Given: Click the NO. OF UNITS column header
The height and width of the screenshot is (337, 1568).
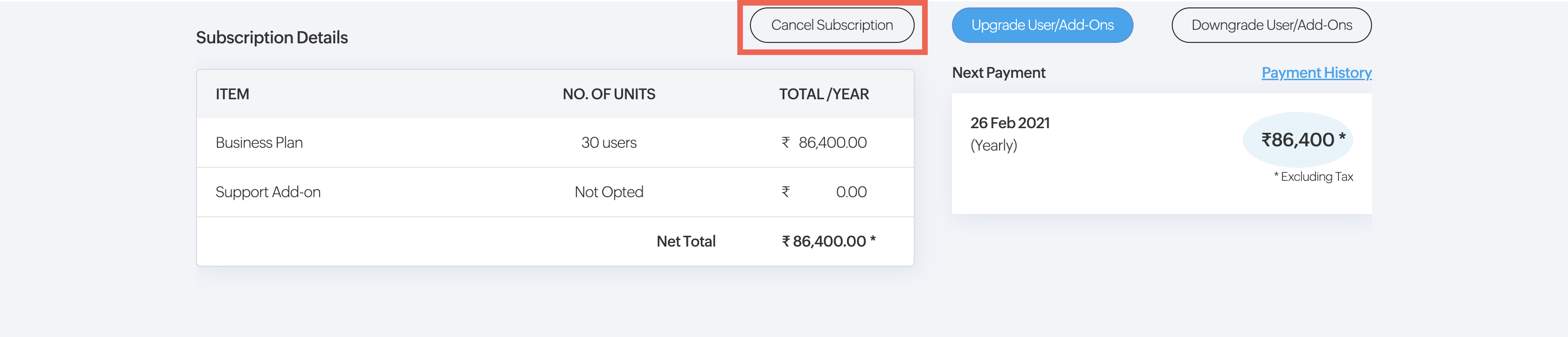Looking at the screenshot, I should (x=608, y=94).
